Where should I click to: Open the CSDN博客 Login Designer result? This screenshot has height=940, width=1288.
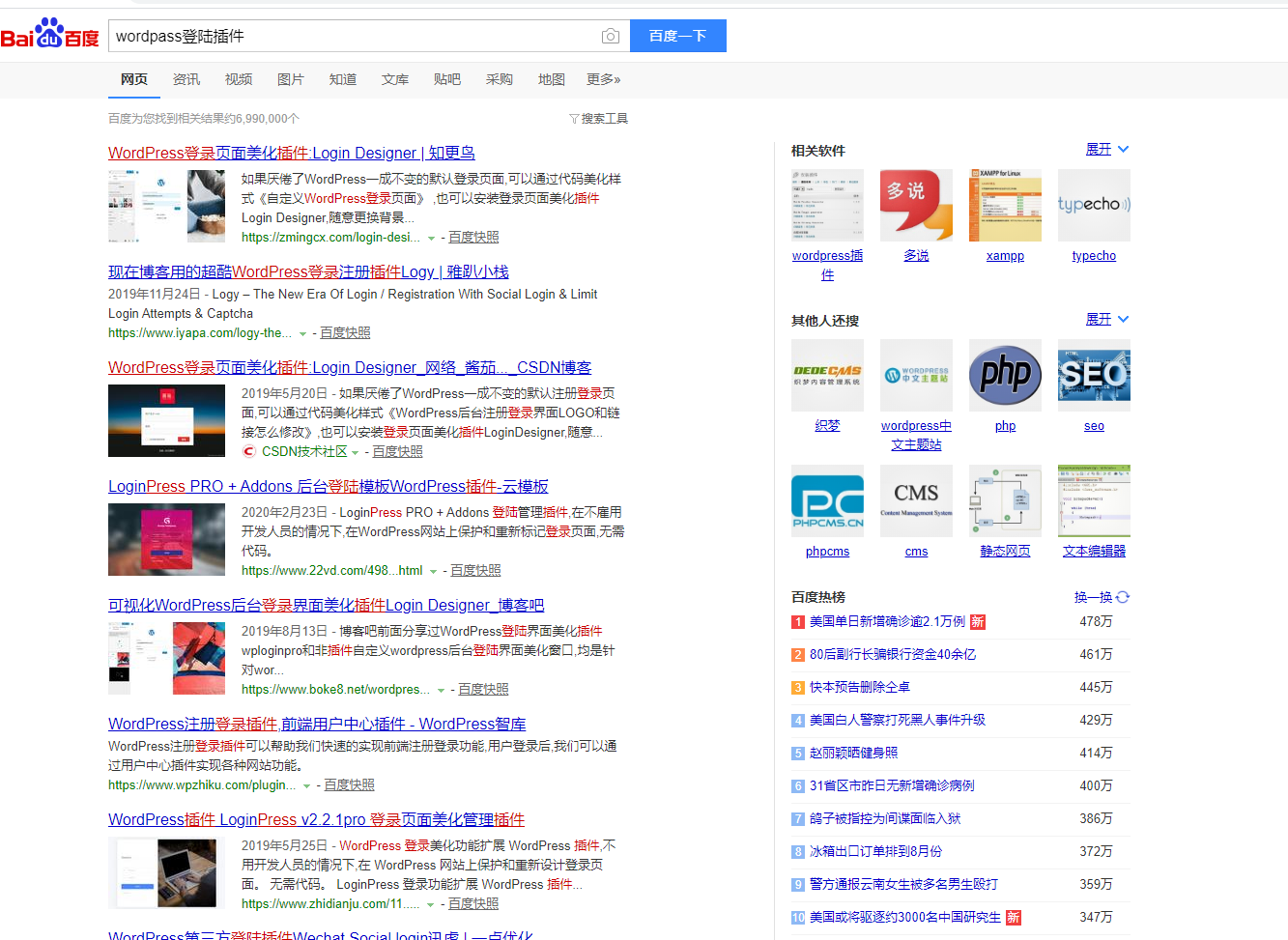pos(350,367)
